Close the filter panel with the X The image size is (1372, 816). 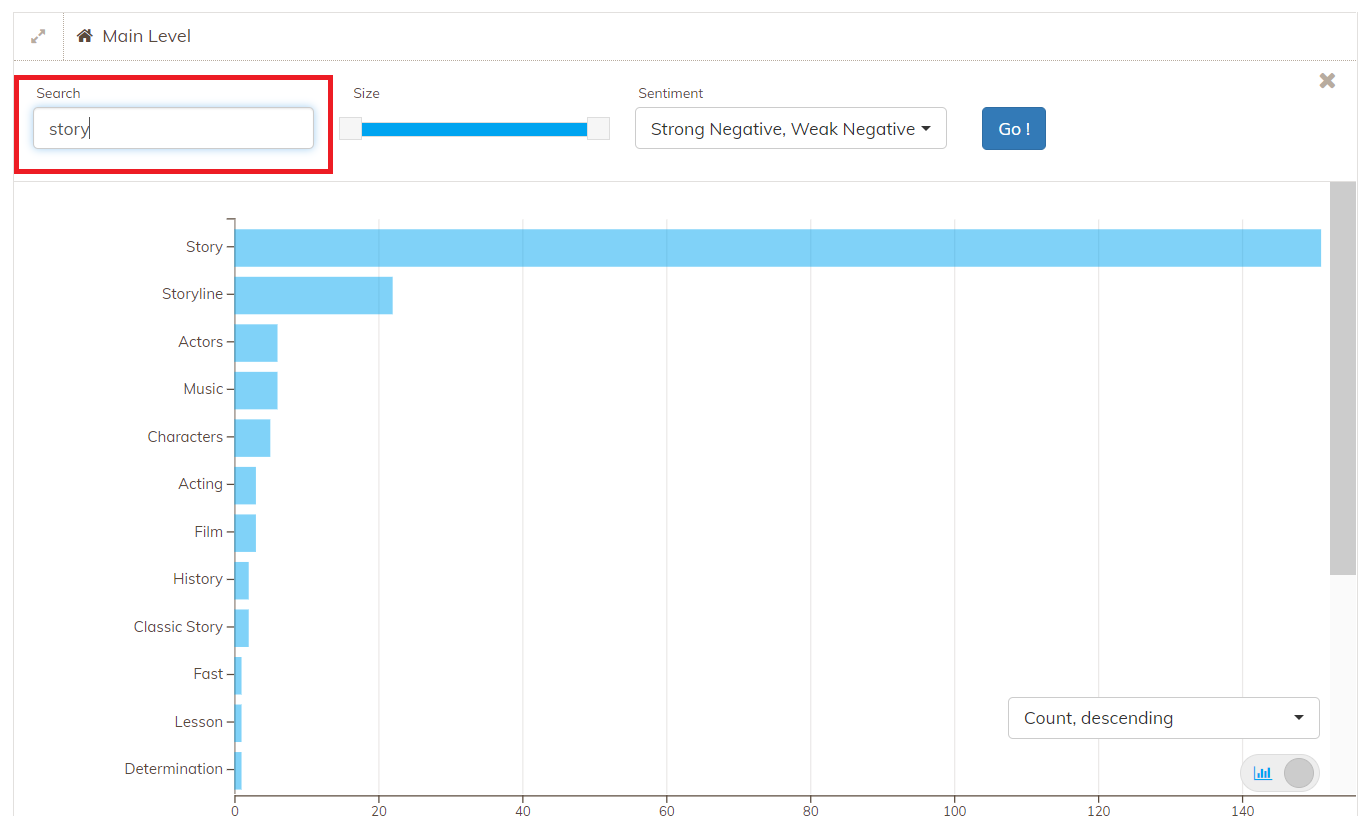(1327, 81)
